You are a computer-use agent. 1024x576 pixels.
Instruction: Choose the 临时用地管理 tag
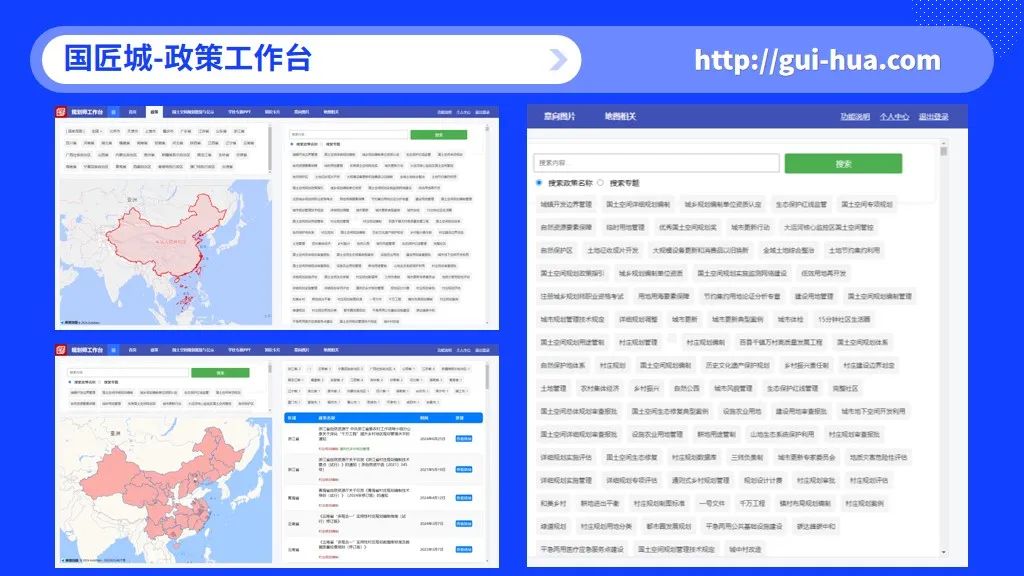pyautogui.click(x=625, y=227)
